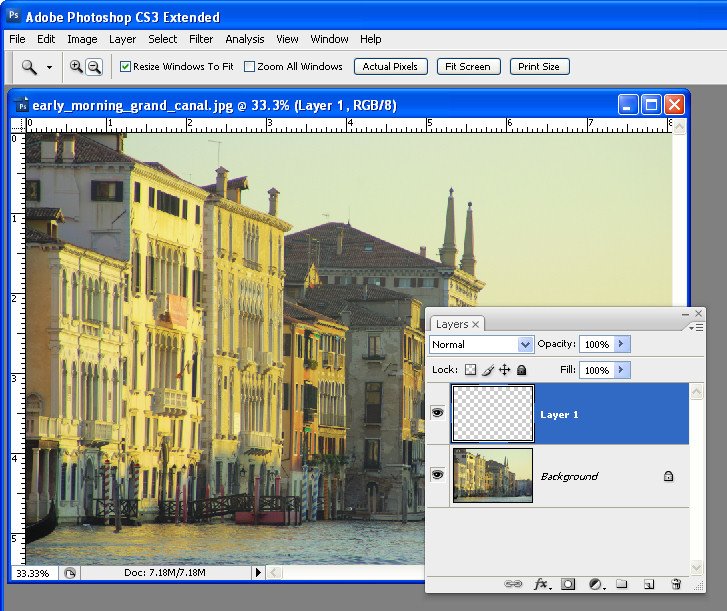727x611 pixels.
Task: Hide the Background layer eye
Action: [437, 475]
